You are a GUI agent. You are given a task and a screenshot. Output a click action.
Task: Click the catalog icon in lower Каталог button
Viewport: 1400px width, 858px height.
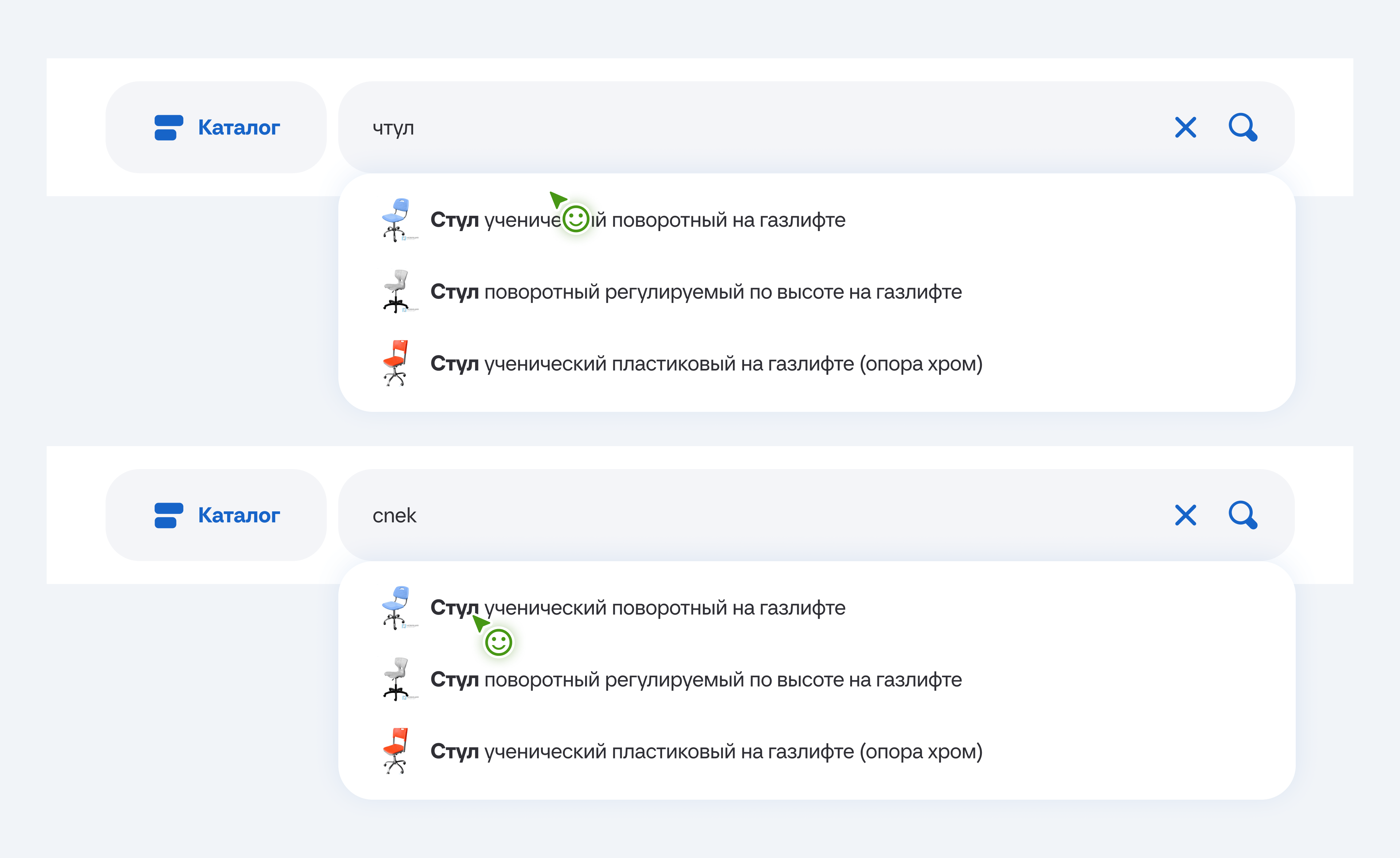[169, 515]
